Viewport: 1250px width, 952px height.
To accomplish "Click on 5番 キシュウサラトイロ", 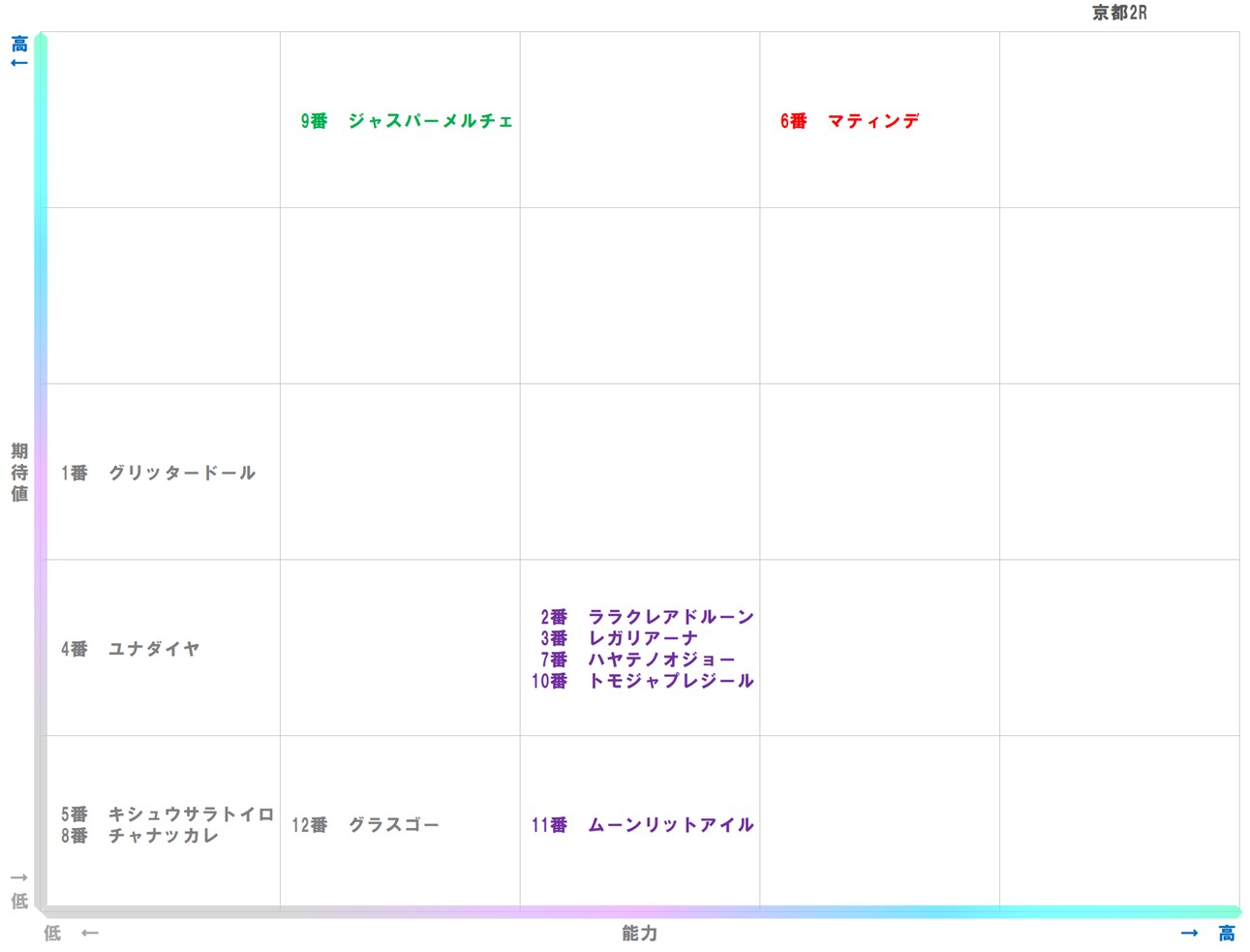I will [x=168, y=814].
